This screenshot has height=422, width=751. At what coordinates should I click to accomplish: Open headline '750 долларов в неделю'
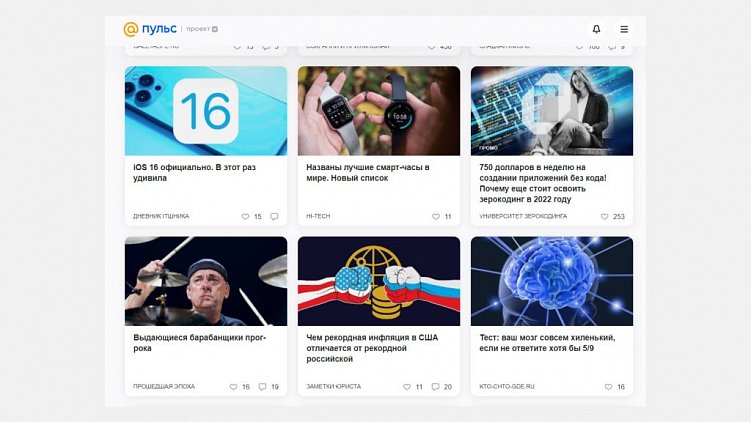click(543, 183)
